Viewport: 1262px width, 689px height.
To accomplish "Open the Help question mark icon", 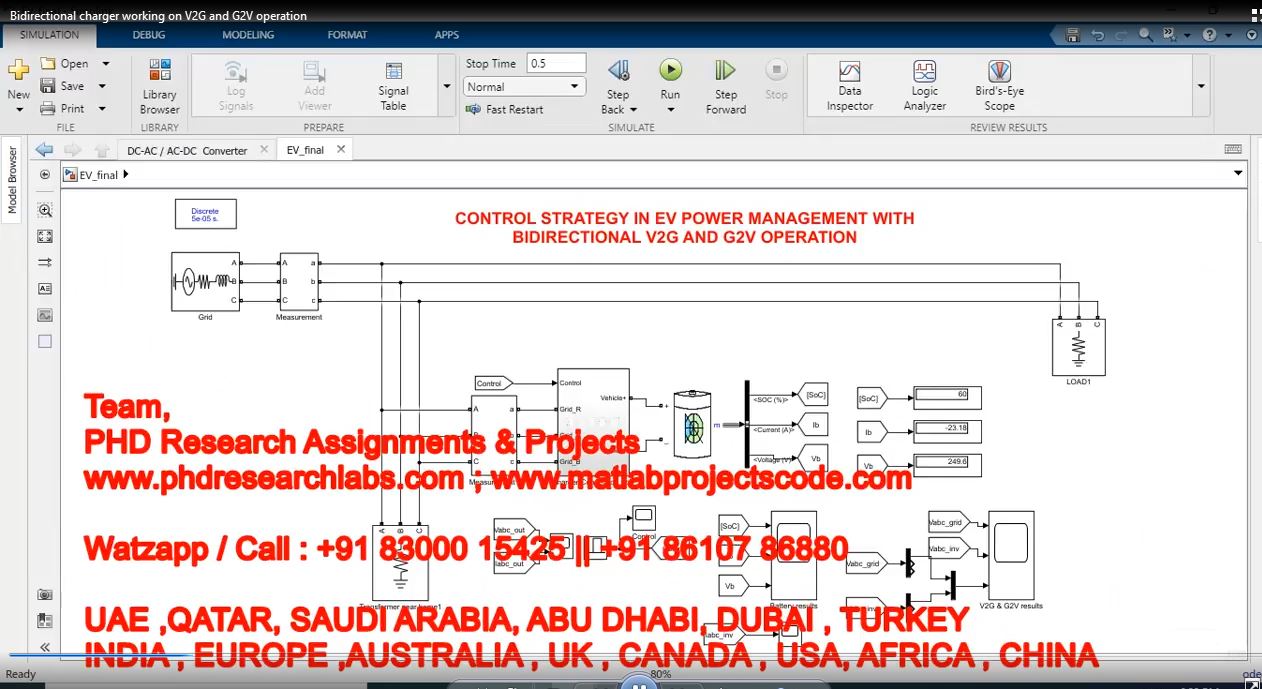I will pos(1209,35).
